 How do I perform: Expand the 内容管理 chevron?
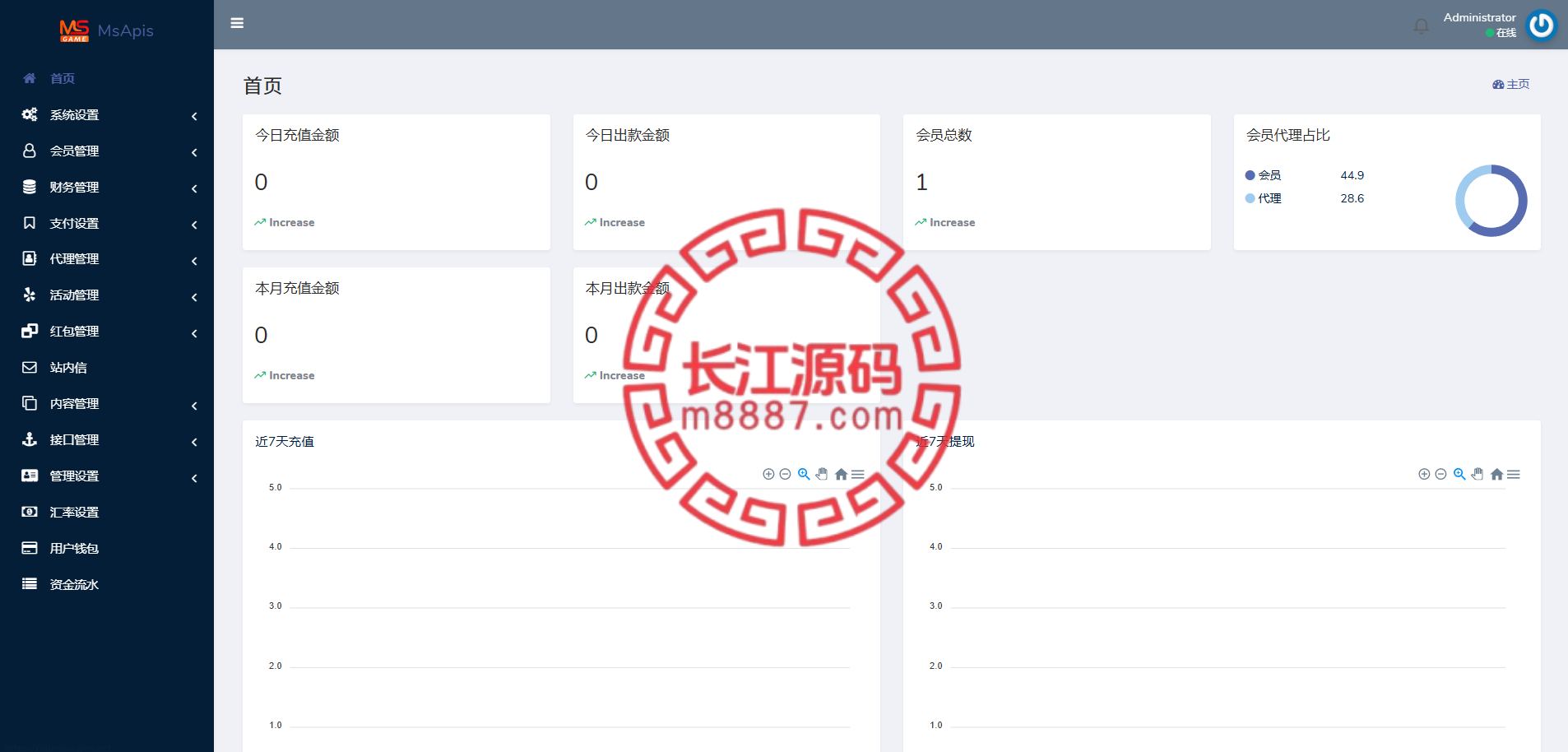[x=194, y=406]
